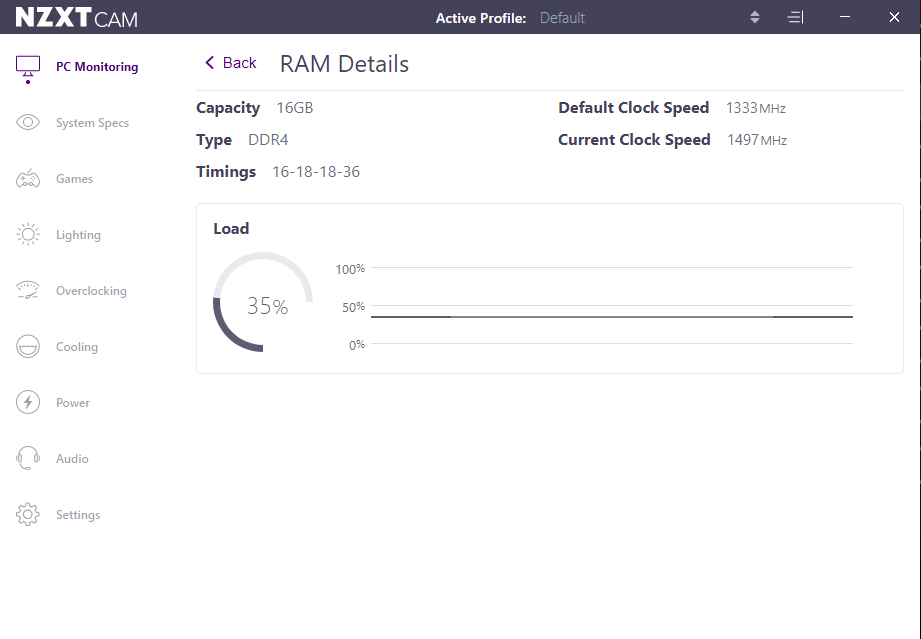
Task: Minimize the NZXT CAM window
Action: [x=845, y=17]
